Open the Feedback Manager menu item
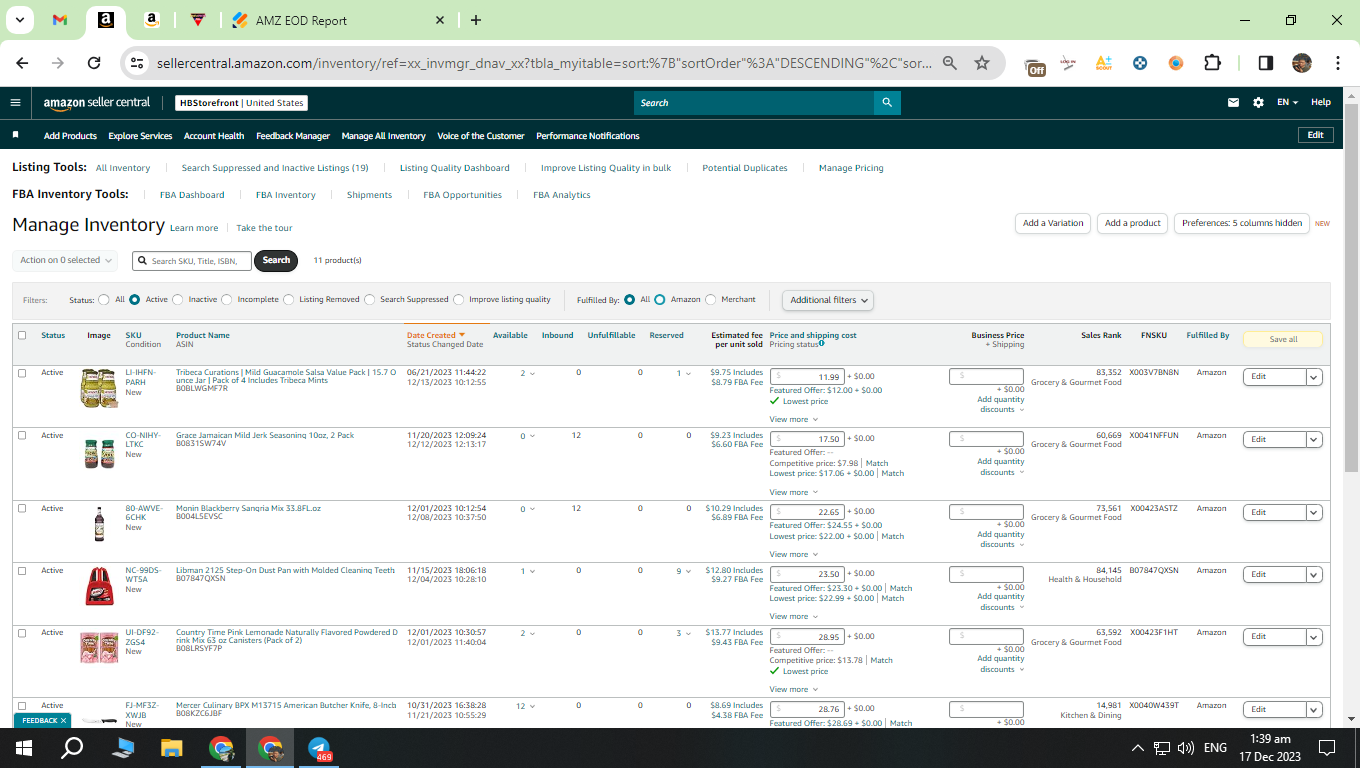1360x768 pixels. (293, 136)
